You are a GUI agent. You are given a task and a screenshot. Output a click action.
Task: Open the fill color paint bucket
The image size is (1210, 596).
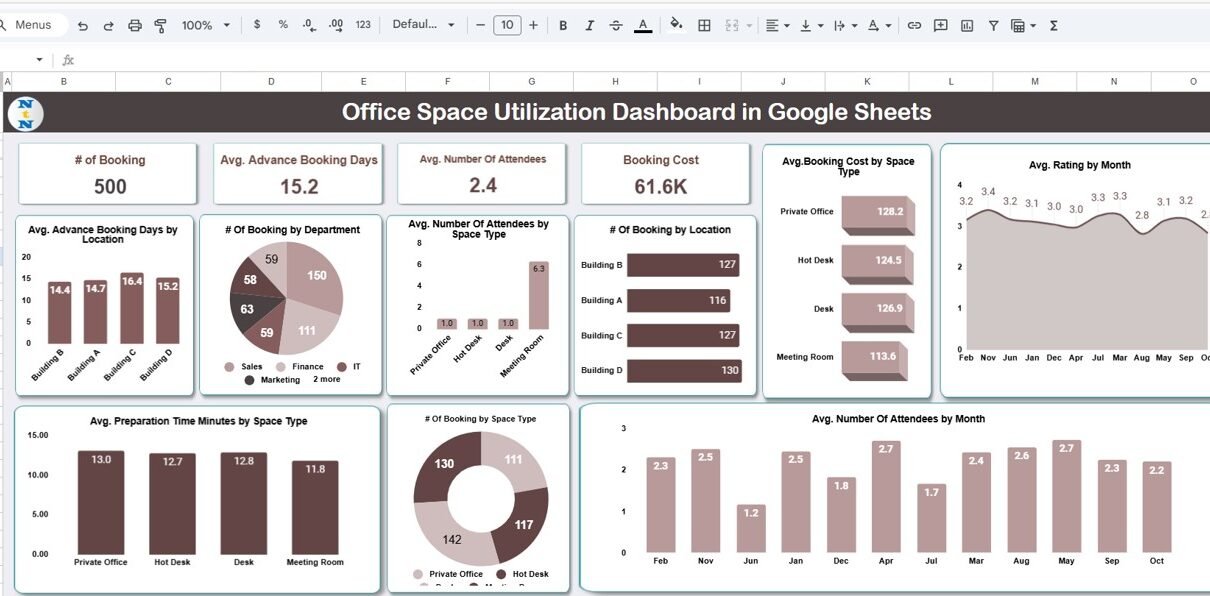[x=676, y=25]
